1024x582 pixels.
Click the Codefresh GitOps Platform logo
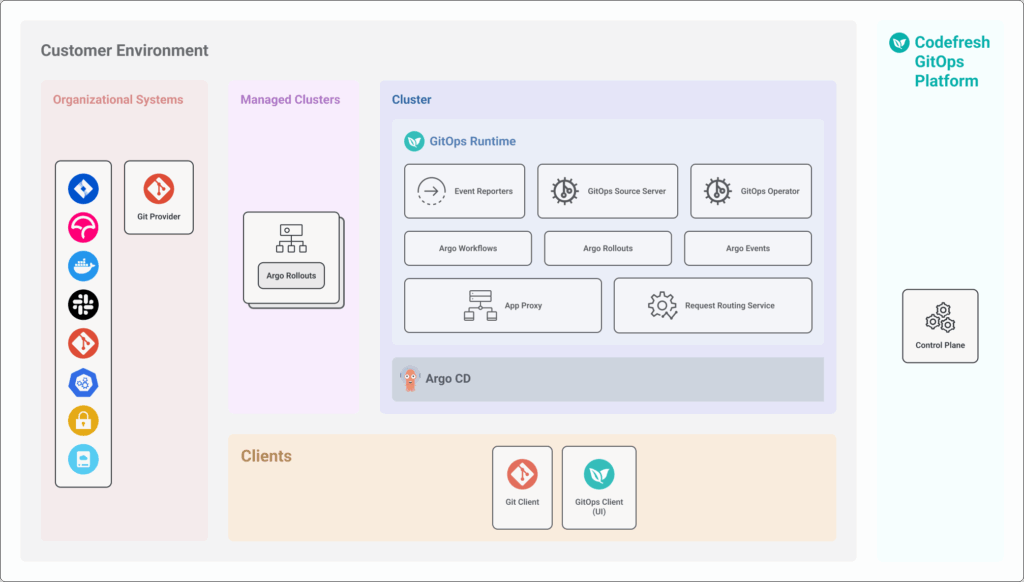(x=899, y=43)
